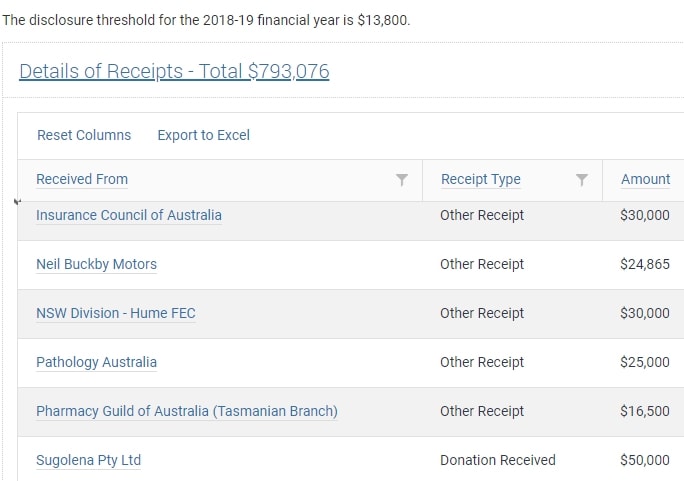Select the Donation Received cell
684x481 pixels.
coord(498,460)
